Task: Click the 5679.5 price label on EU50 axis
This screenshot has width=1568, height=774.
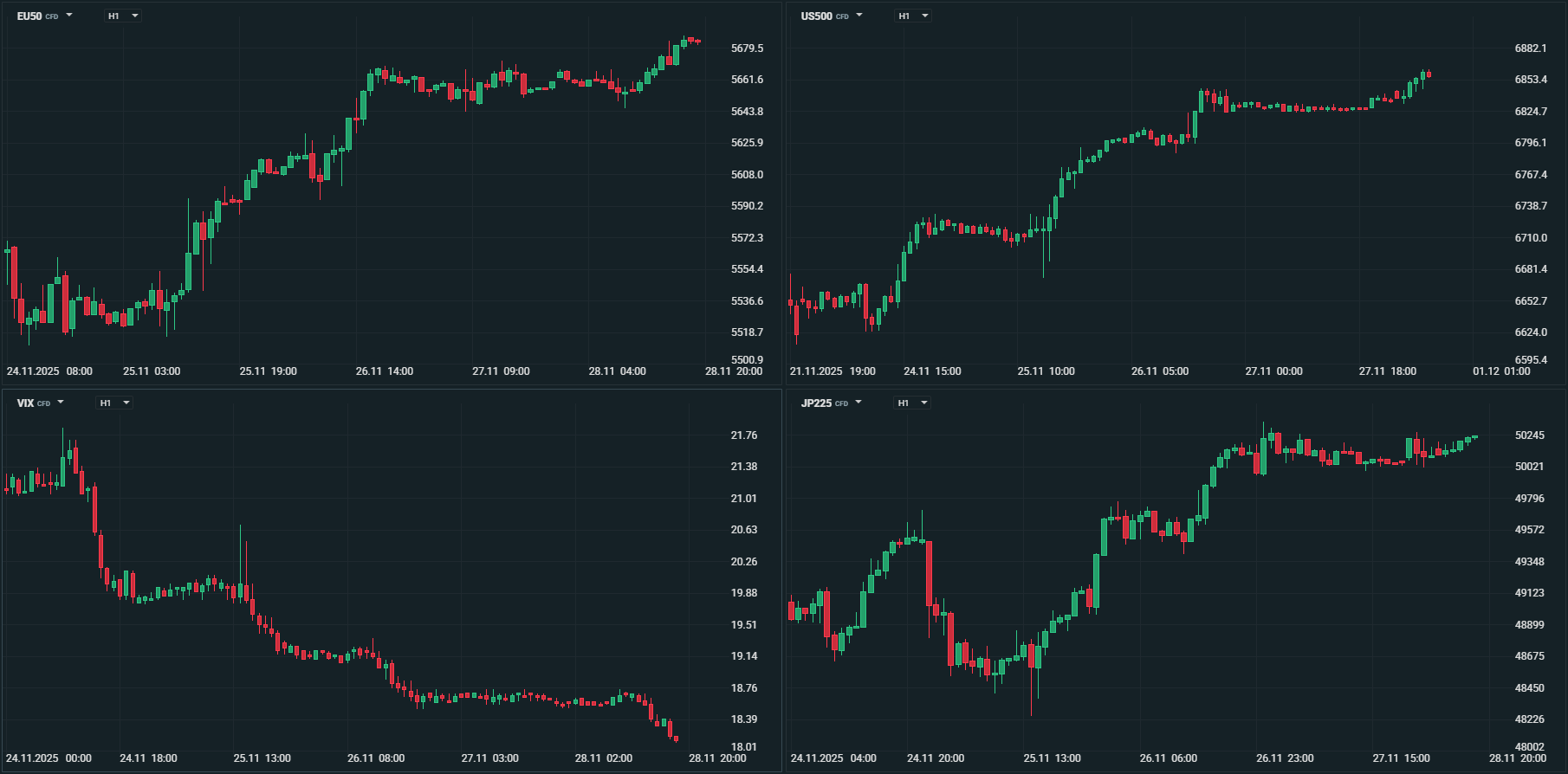Action: click(x=747, y=48)
